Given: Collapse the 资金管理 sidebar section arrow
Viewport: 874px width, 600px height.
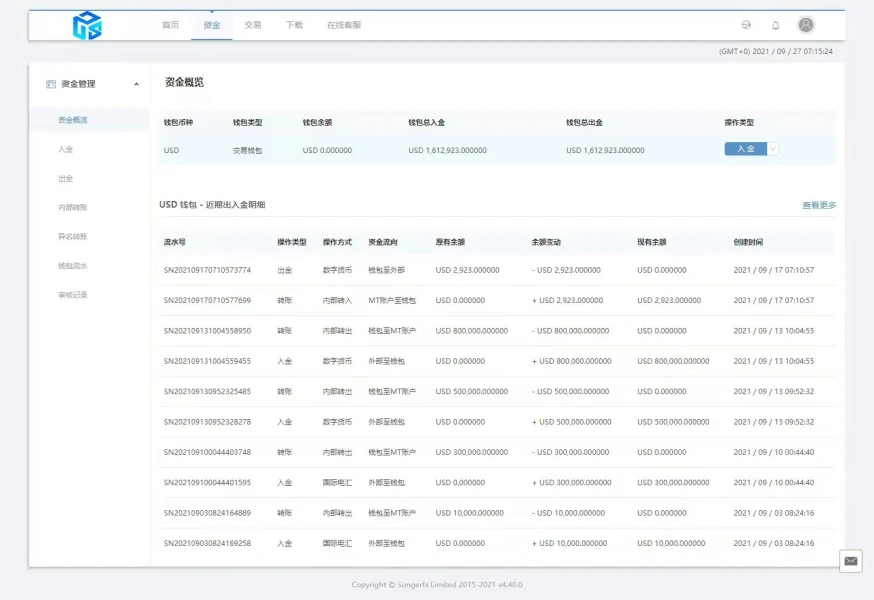Looking at the screenshot, I should coord(136,84).
